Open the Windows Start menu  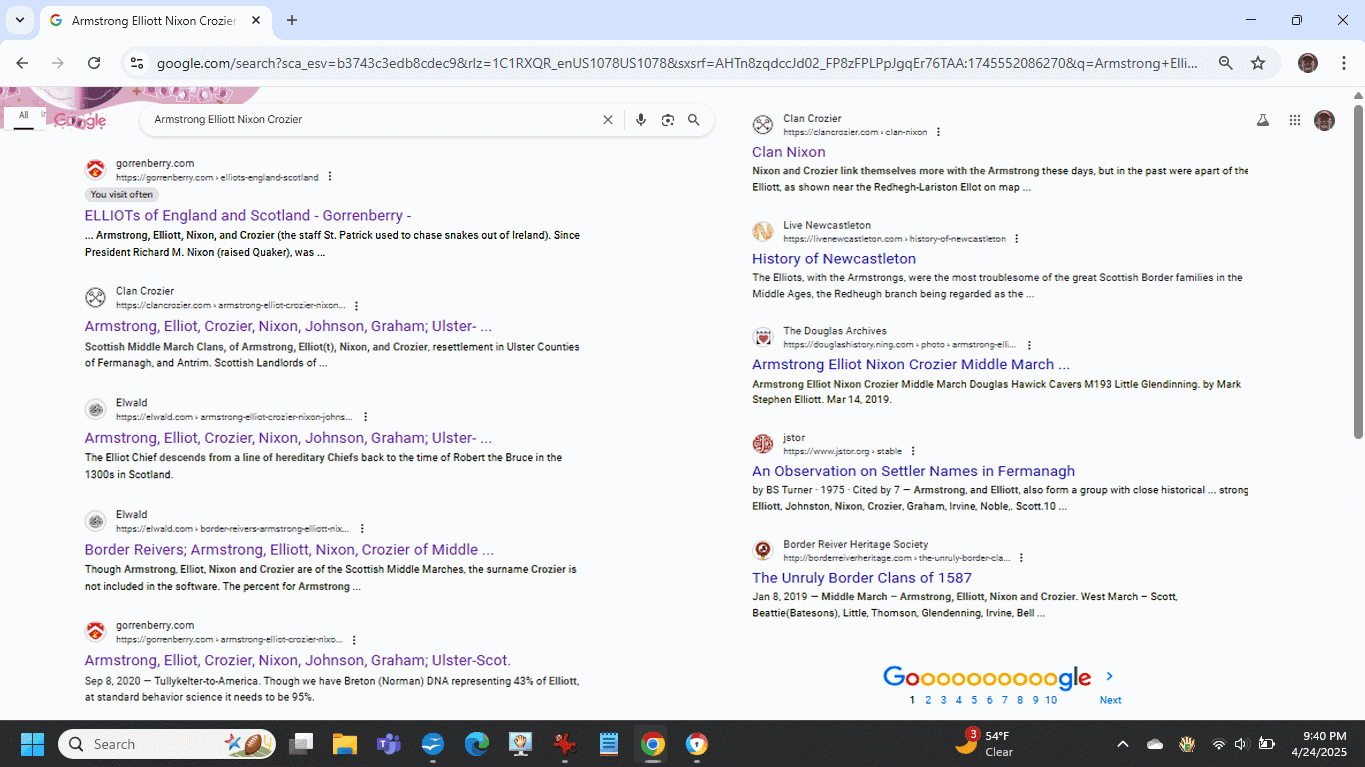[32, 744]
